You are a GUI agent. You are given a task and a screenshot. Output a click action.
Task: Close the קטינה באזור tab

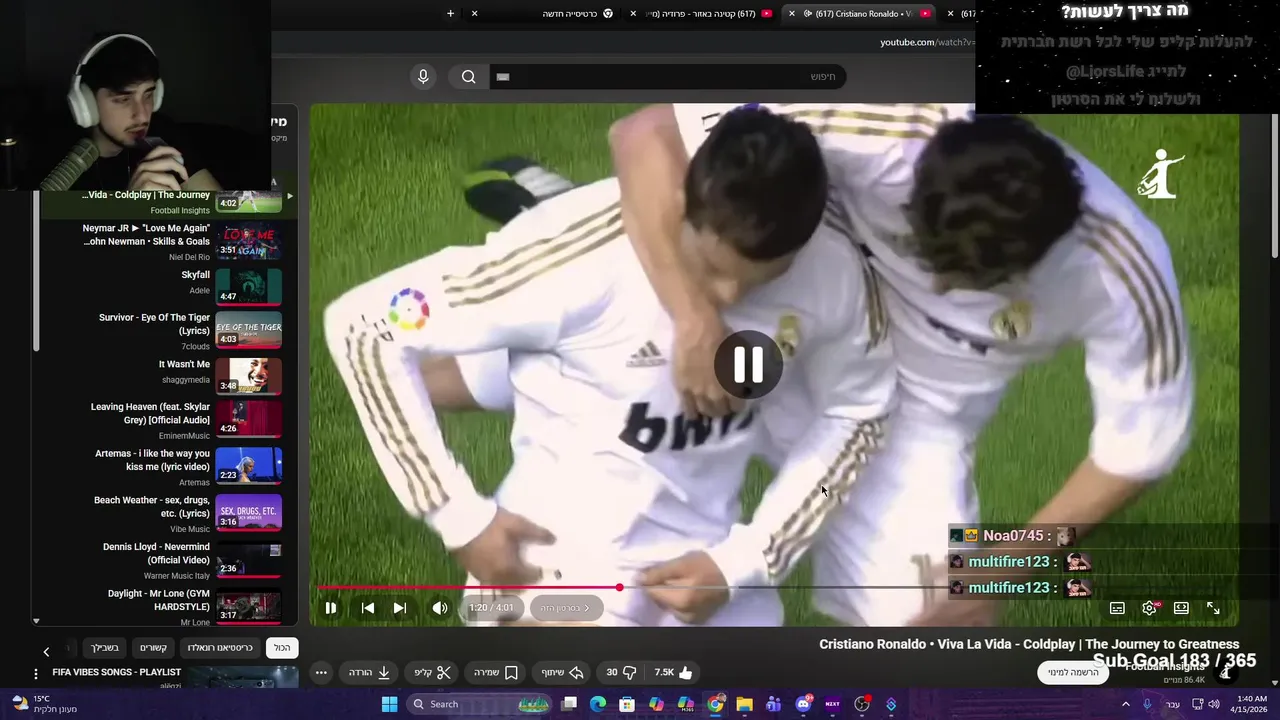(634, 14)
